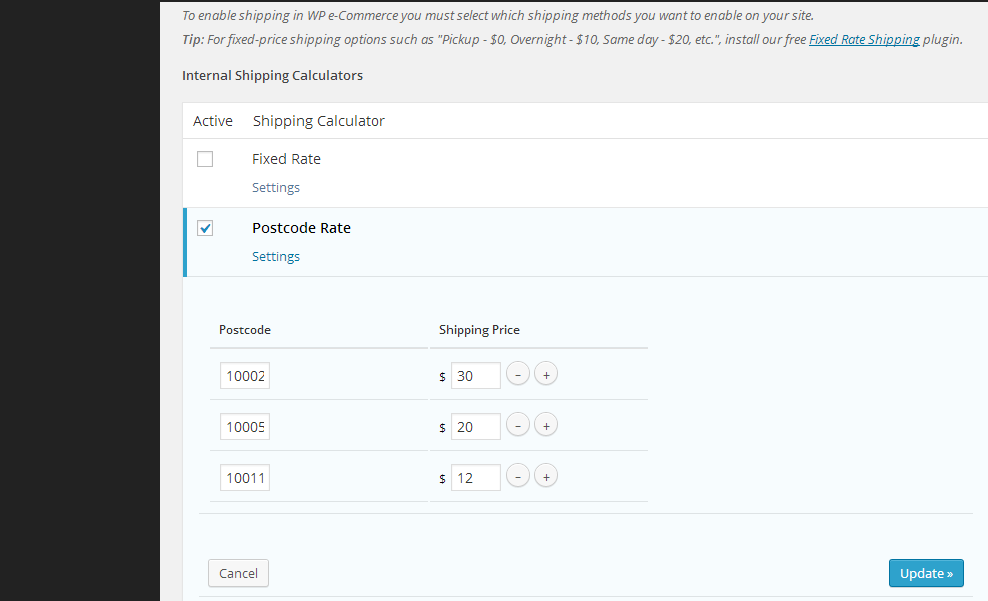The width and height of the screenshot is (988, 601).
Task: Open Settings under Fixed Rate
Action: [x=276, y=188]
